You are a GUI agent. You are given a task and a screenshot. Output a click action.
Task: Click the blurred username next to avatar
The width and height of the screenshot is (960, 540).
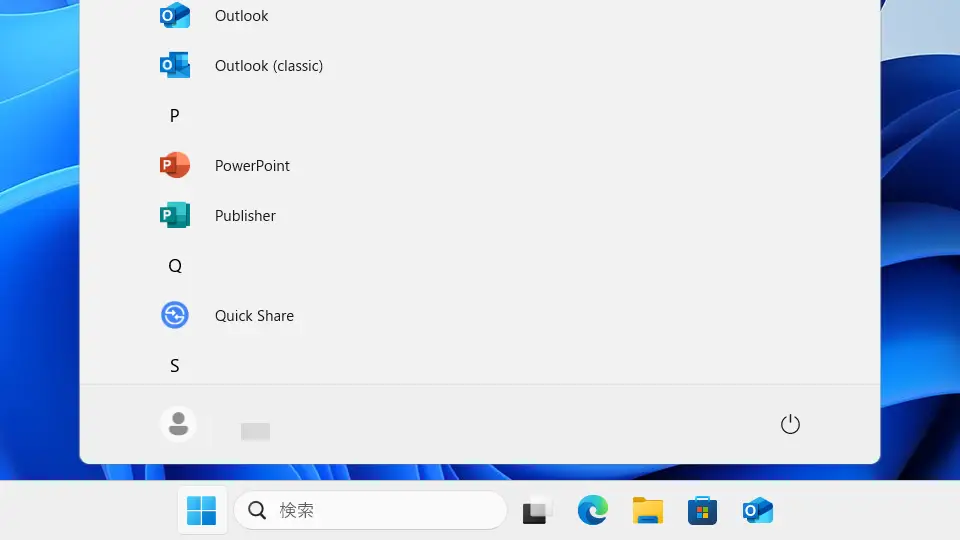[255, 431]
